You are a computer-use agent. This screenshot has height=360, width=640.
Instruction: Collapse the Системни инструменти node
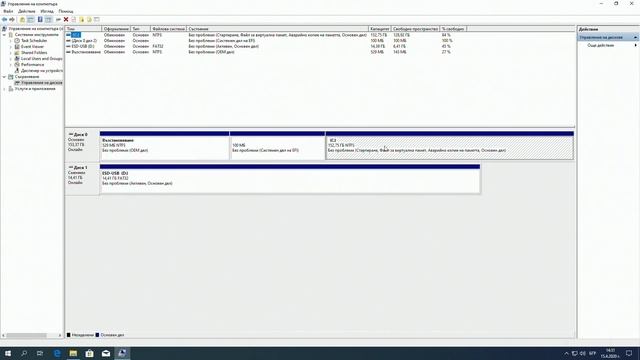pyautogui.click(x=4, y=35)
